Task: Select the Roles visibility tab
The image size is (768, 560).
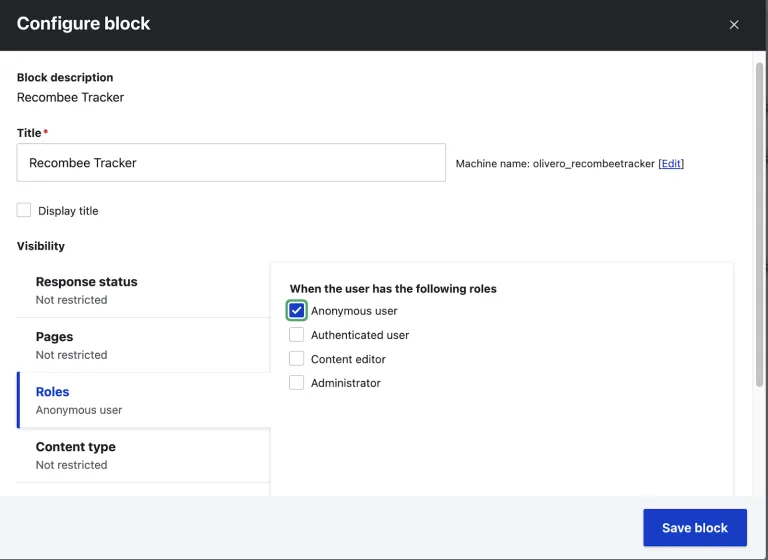Action: [x=143, y=400]
